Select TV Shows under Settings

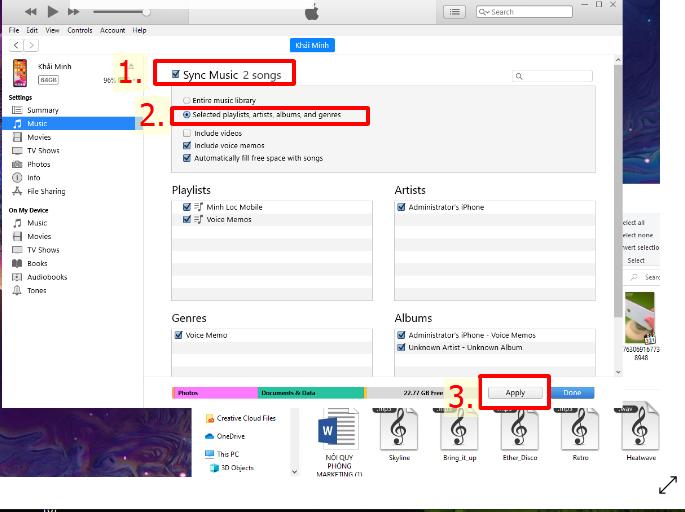tap(43, 151)
